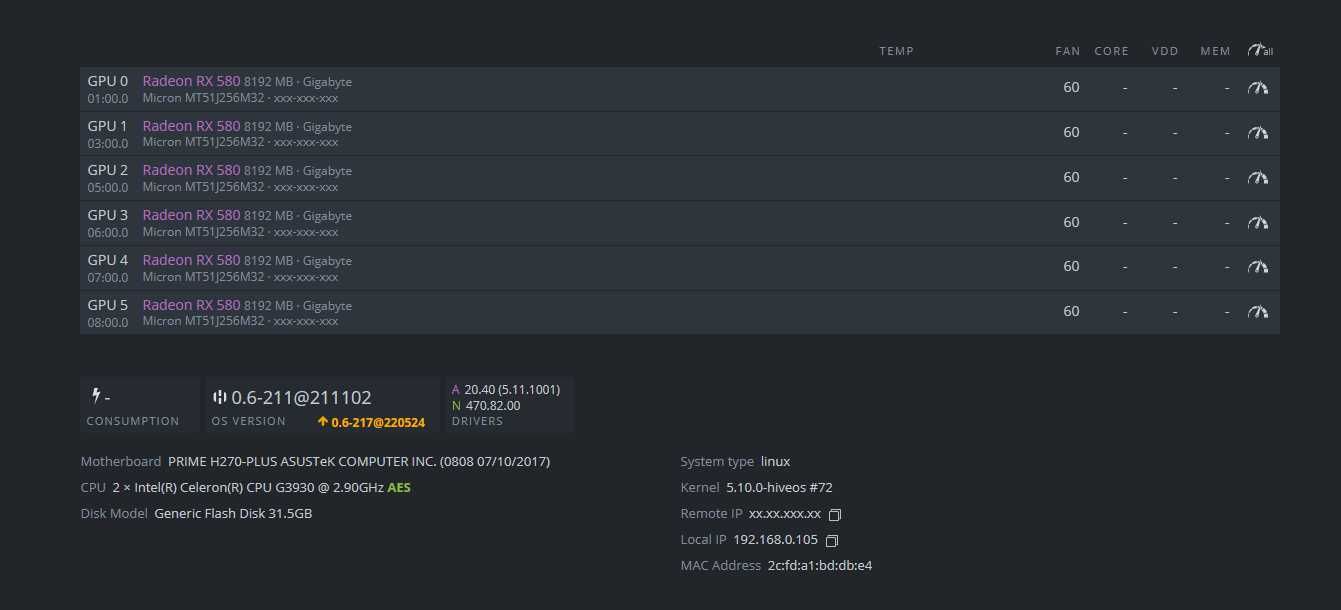Click MAC address 2c:fd:a1:bd:db:e4
The height and width of the screenshot is (610, 1341).
click(820, 566)
